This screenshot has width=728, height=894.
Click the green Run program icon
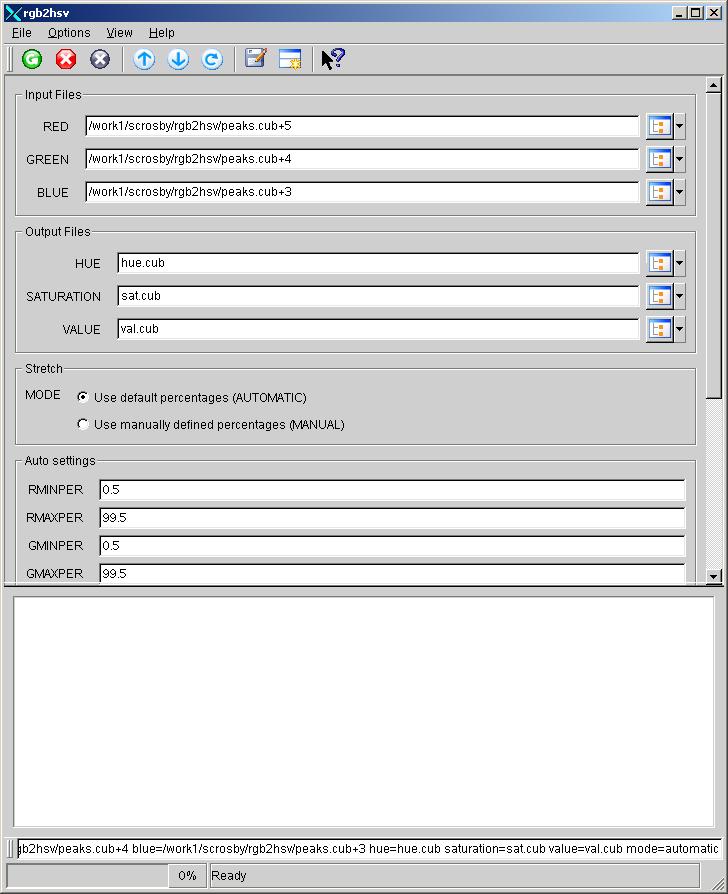[32, 59]
